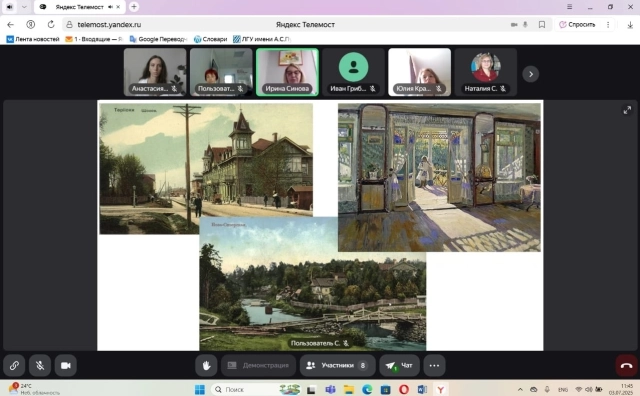Open Словари bookmark
640x396 pixels.
tap(210, 39)
